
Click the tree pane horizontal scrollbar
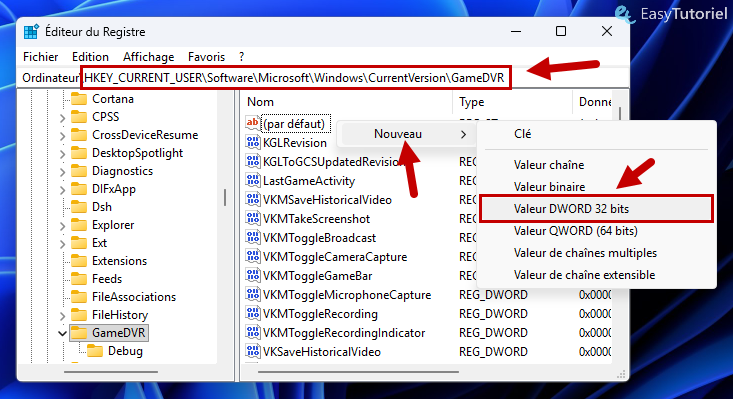click(x=111, y=372)
